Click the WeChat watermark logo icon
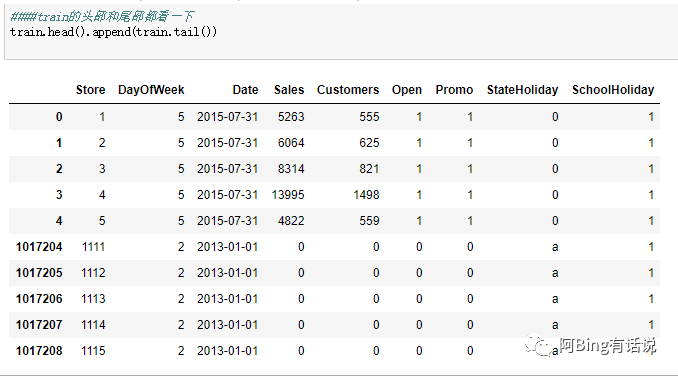 (537, 346)
